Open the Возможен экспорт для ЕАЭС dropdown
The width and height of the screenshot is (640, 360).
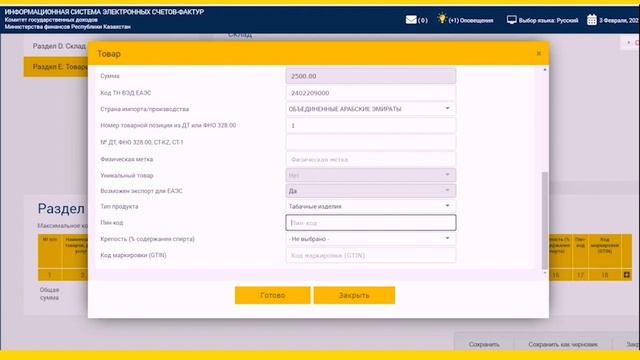click(x=371, y=191)
